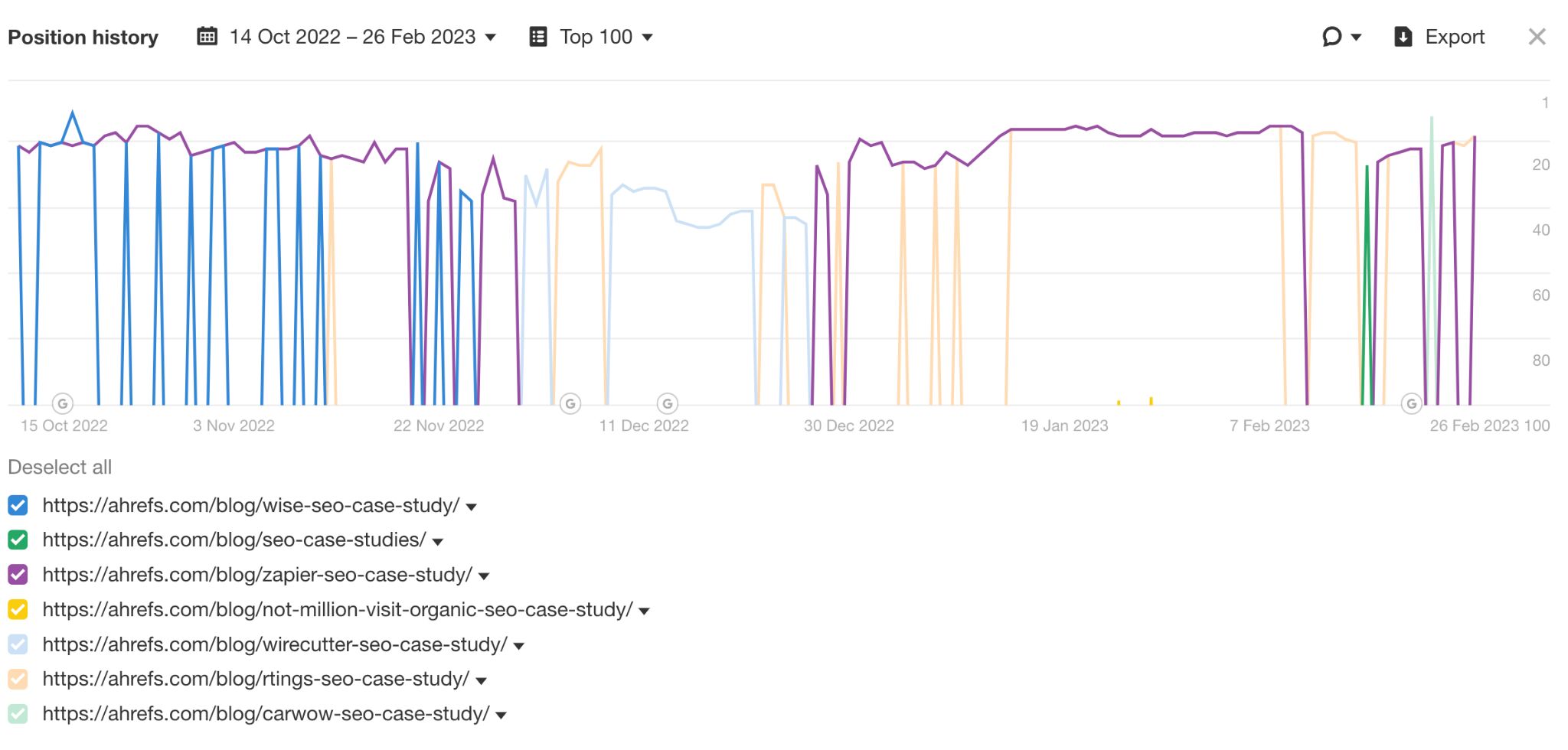
Task: Open the date range dropdown arrow
Action: point(491,37)
